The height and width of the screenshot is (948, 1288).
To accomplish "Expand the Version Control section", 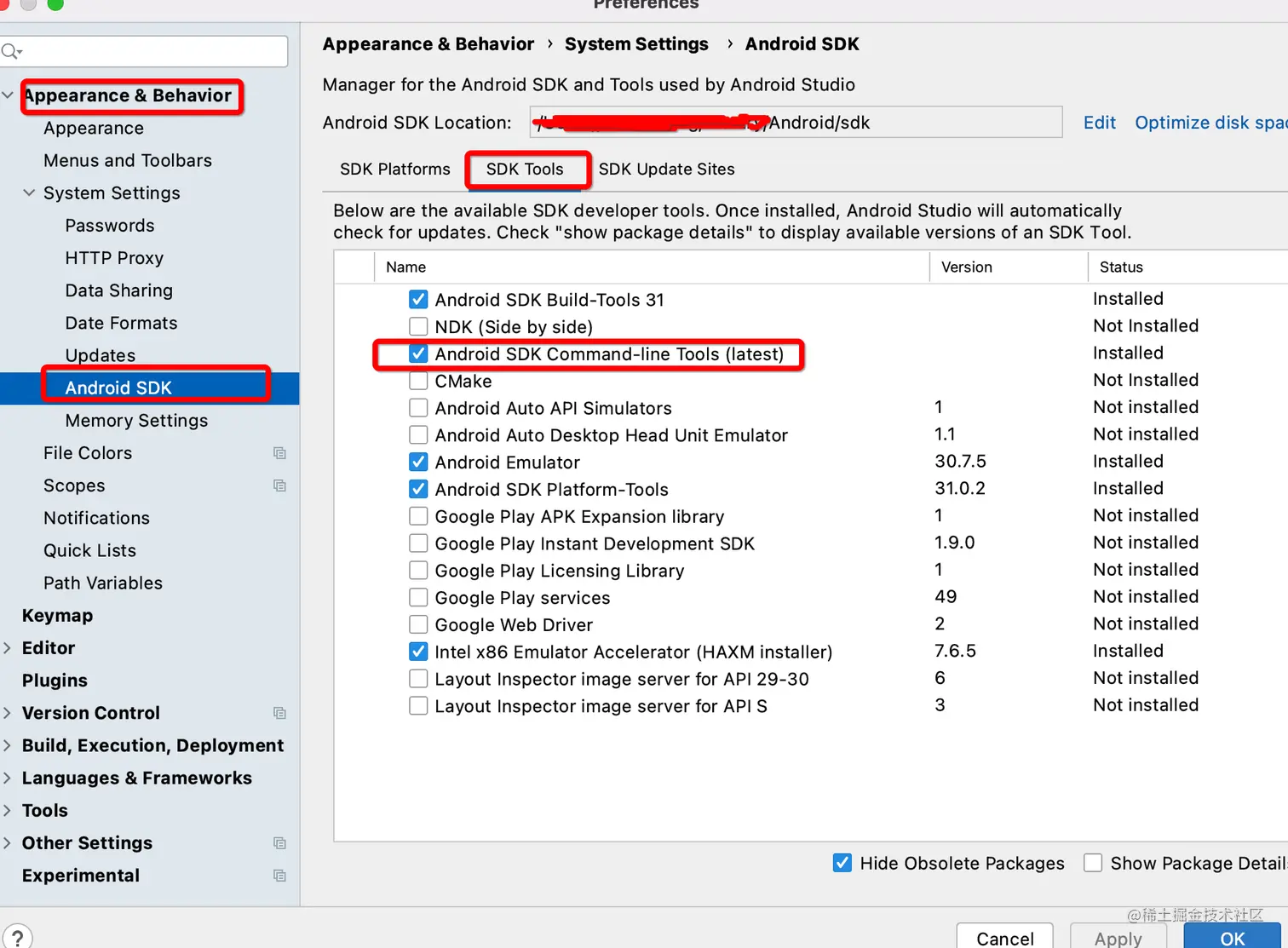I will (8, 713).
